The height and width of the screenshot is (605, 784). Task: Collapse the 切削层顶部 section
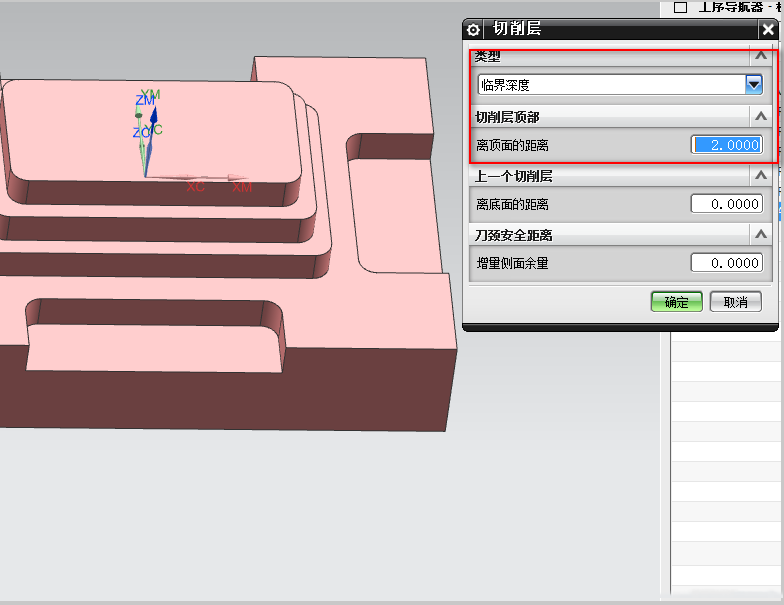[x=761, y=116]
